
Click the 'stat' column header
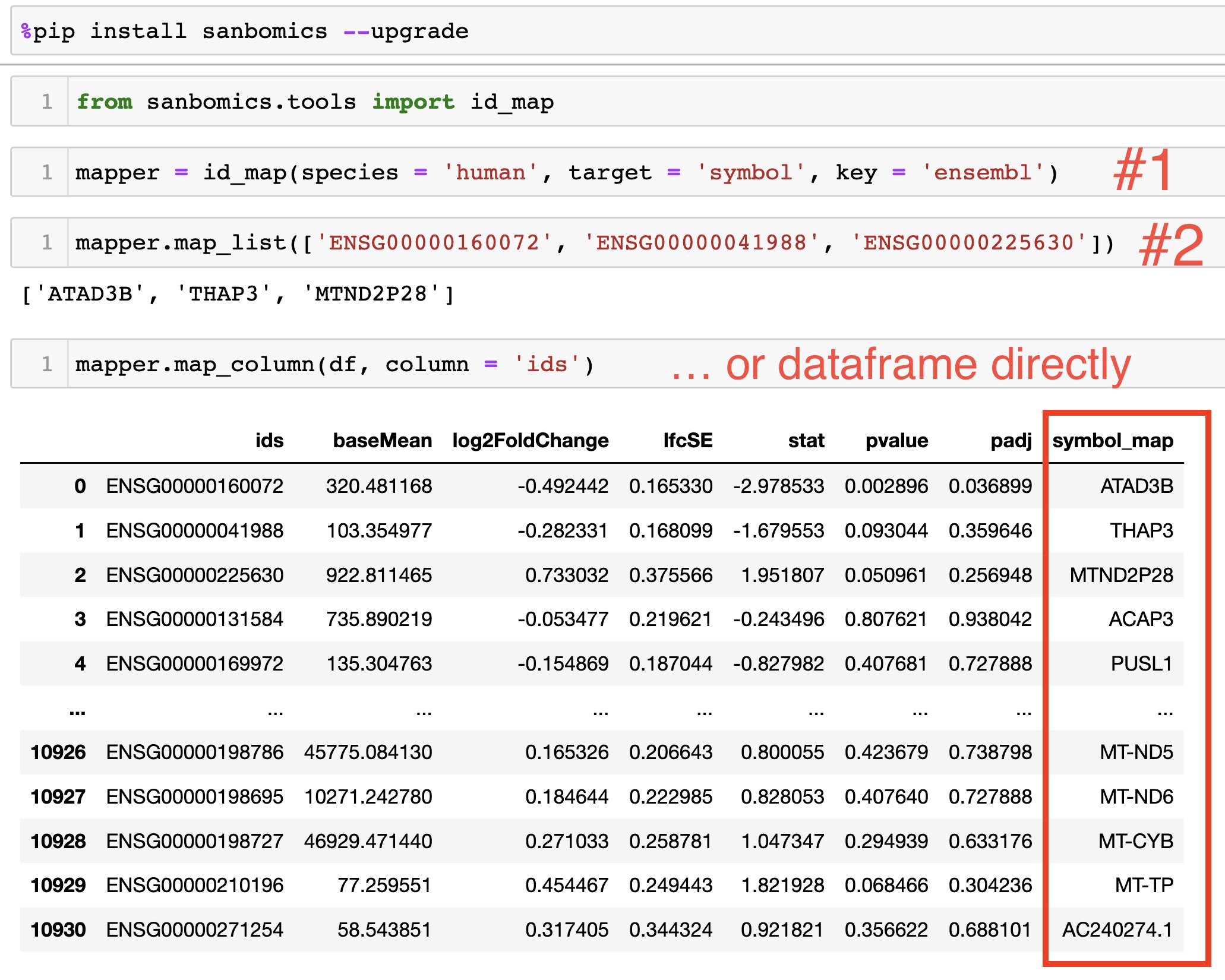click(x=806, y=441)
